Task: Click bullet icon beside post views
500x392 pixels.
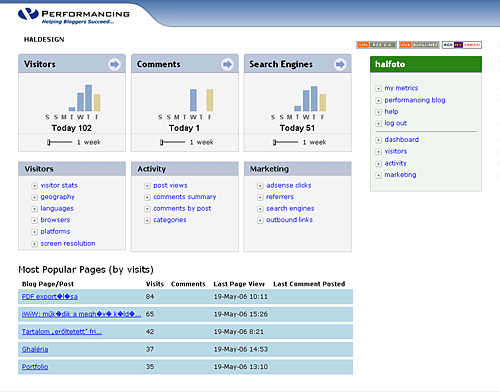Action: 147,186
